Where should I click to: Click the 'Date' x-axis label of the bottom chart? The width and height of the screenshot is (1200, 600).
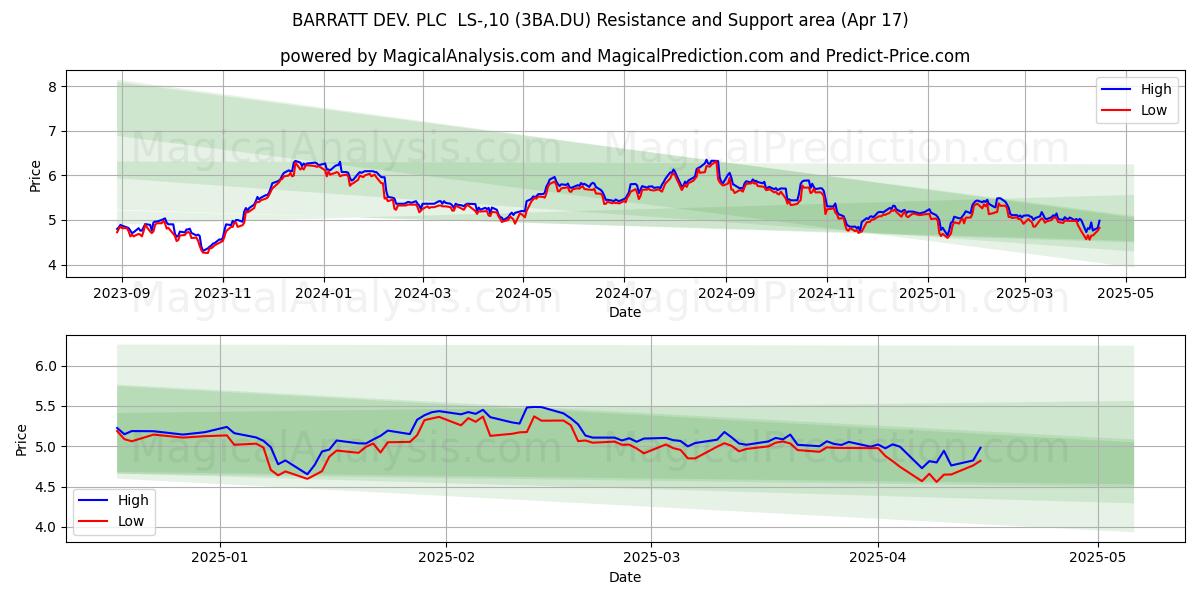(x=625, y=577)
